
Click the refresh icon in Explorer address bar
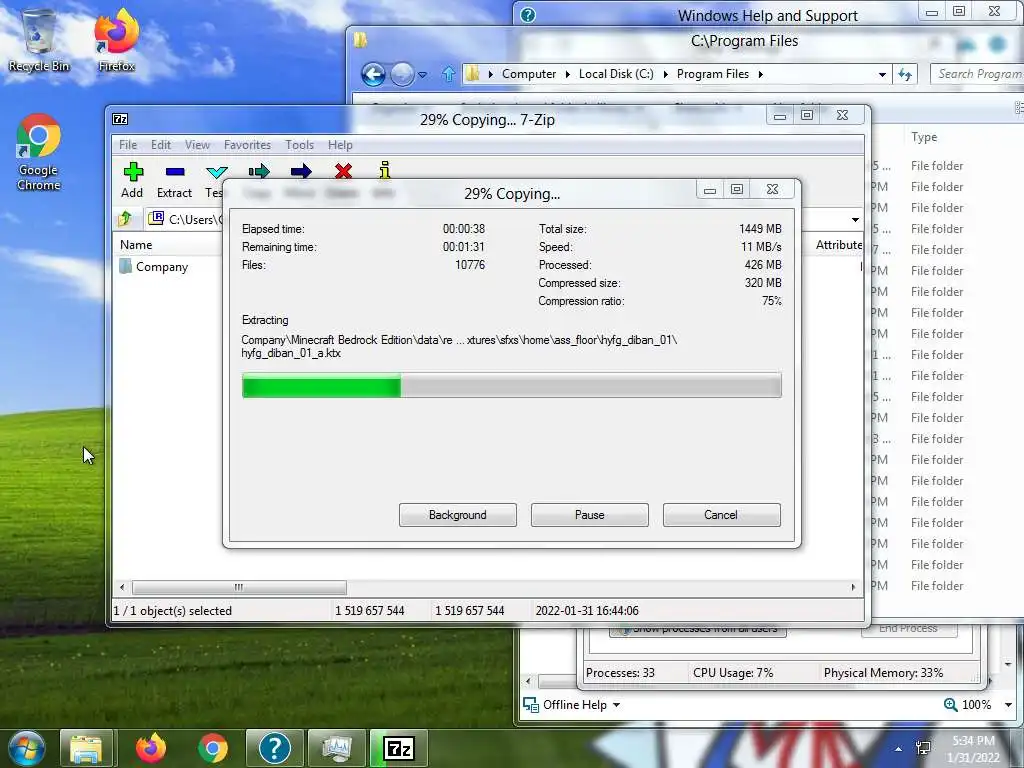tap(905, 74)
